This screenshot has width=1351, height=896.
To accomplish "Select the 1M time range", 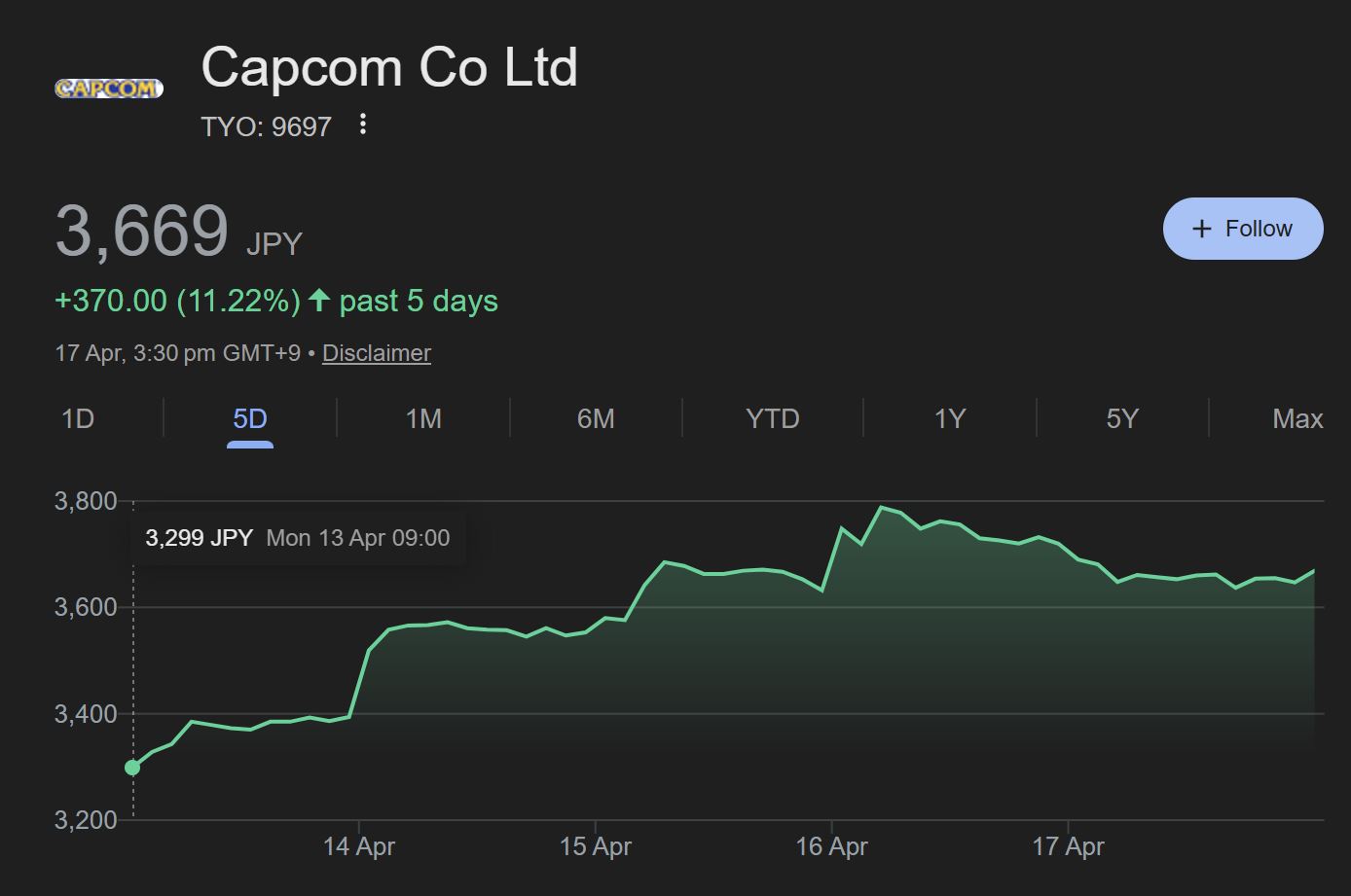I will pyautogui.click(x=423, y=418).
